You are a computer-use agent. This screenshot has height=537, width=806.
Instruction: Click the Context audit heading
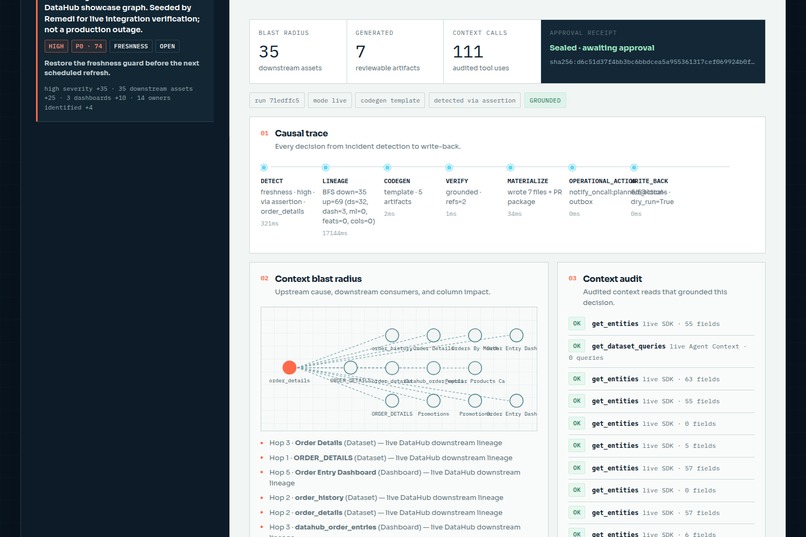[x=612, y=279]
